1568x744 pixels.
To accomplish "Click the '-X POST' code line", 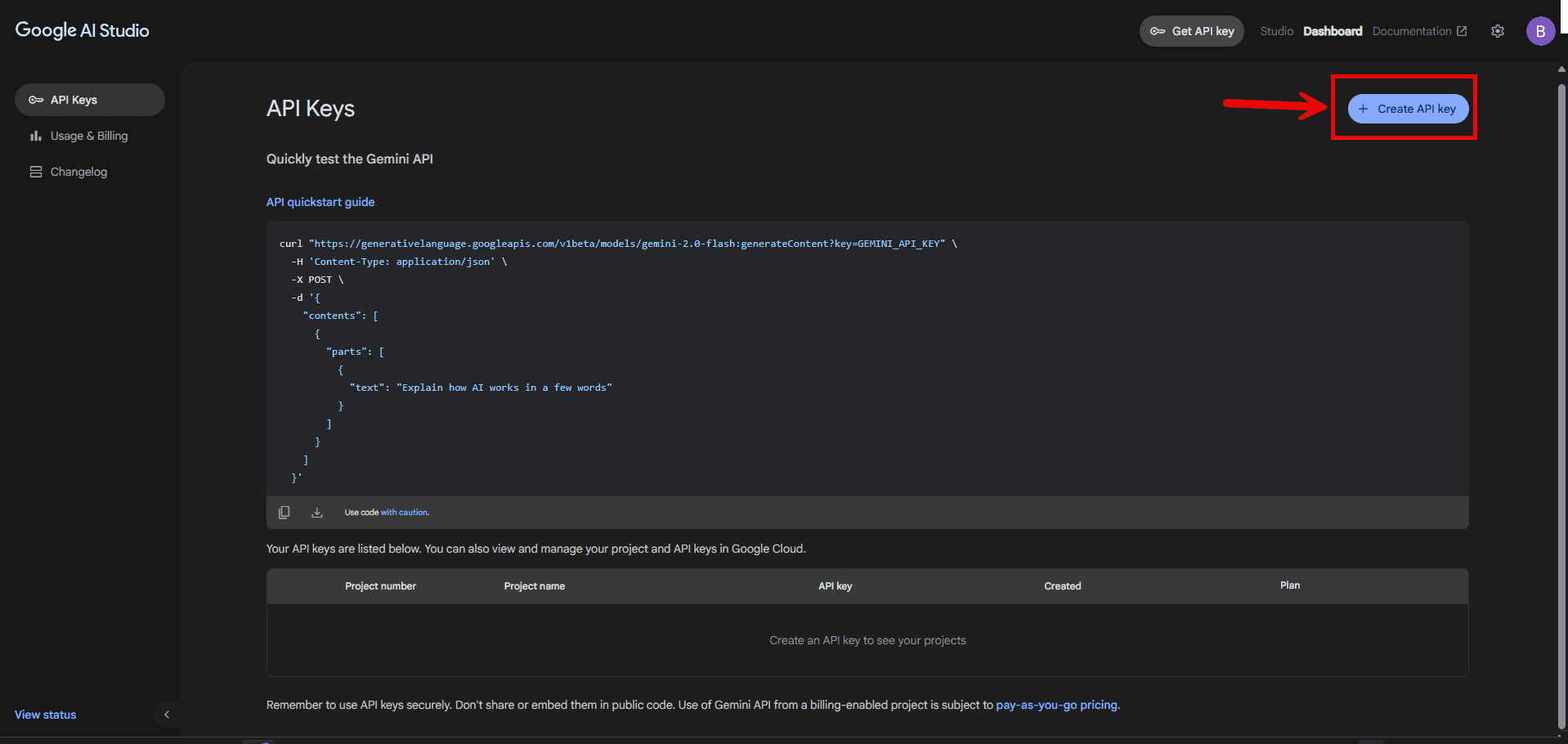I will pos(317,280).
